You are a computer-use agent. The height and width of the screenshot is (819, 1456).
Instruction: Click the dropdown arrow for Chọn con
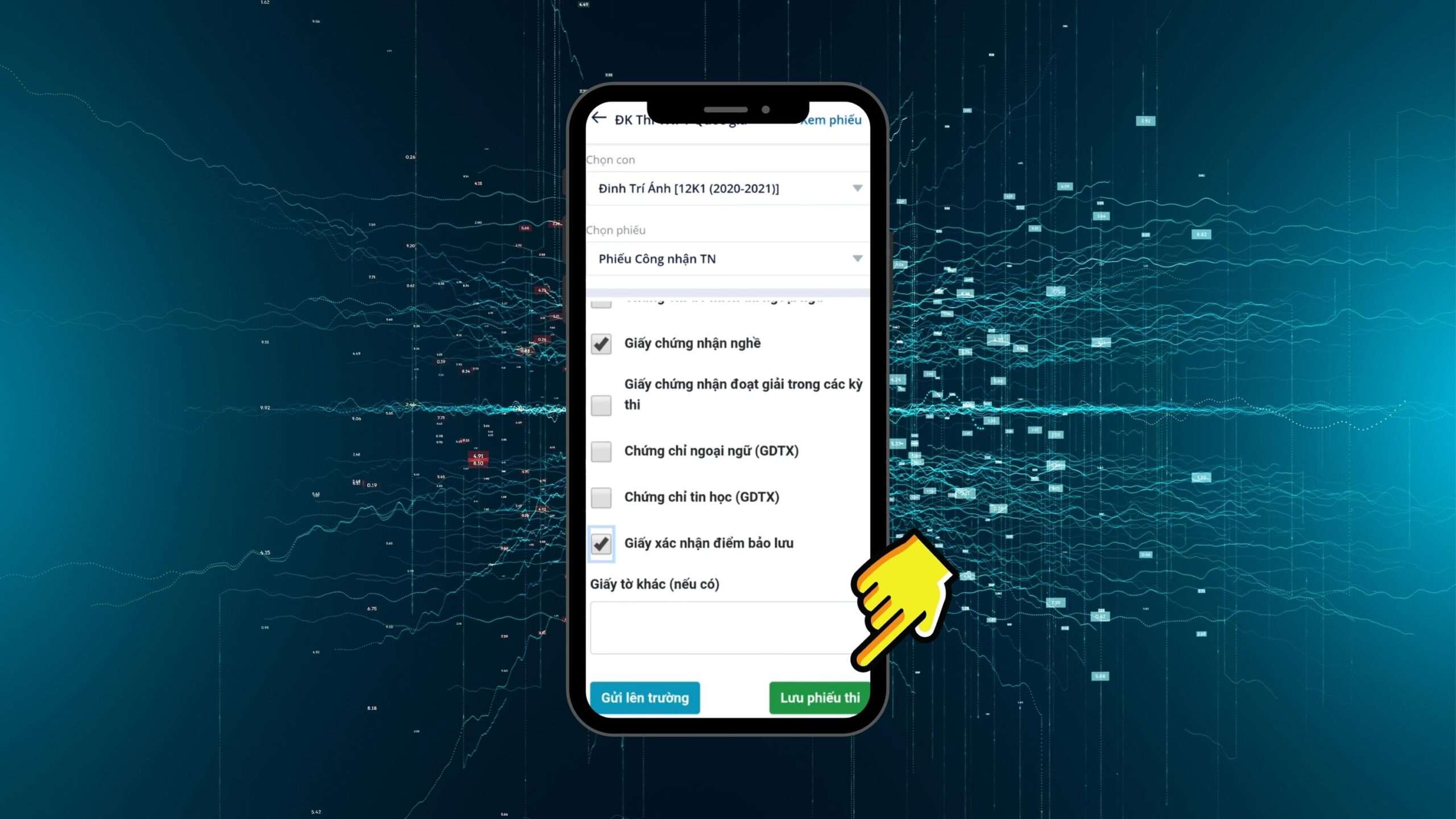856,188
